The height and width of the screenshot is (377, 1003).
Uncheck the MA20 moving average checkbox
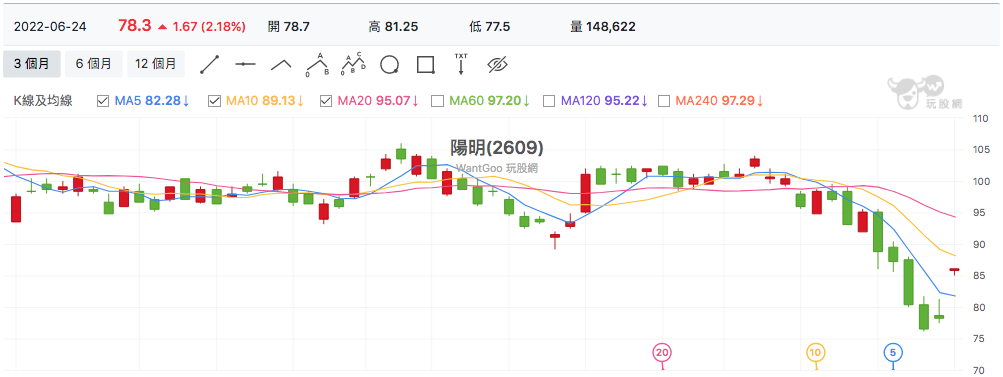[x=326, y=100]
